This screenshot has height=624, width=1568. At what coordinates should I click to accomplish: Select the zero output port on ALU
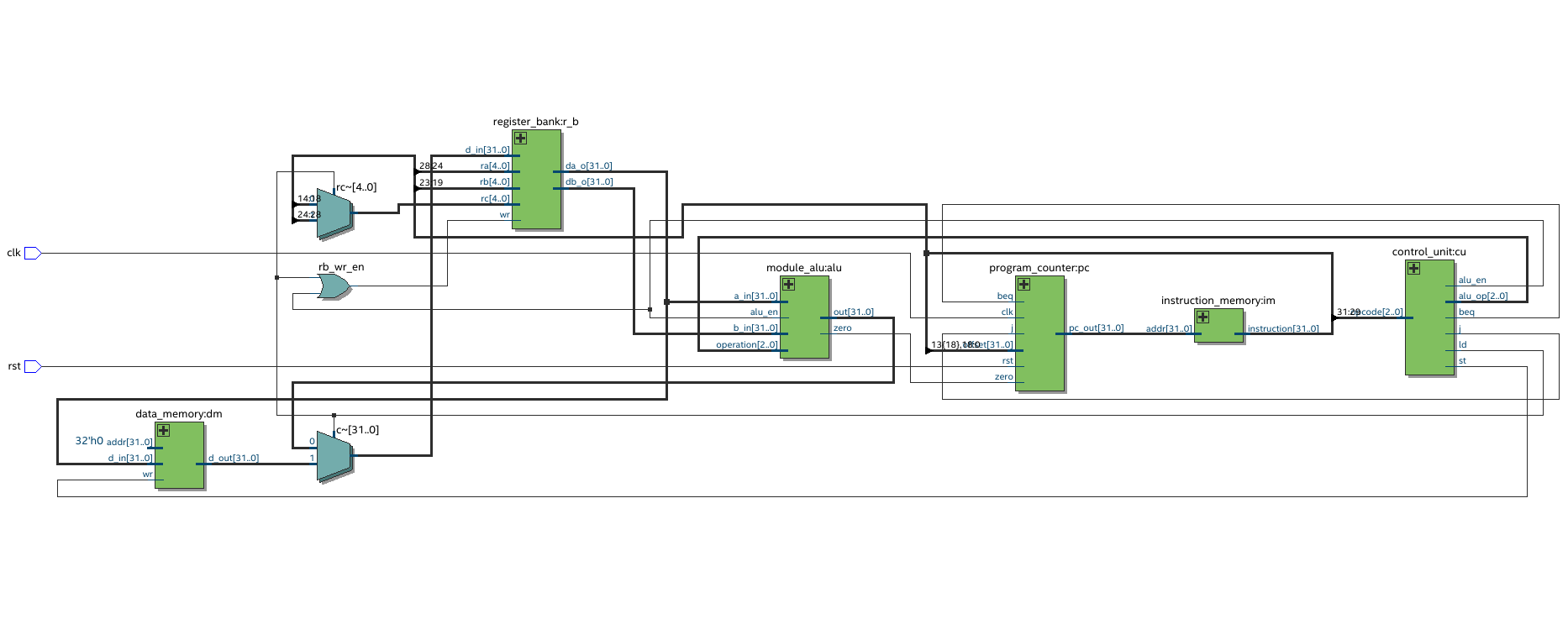tap(842, 328)
